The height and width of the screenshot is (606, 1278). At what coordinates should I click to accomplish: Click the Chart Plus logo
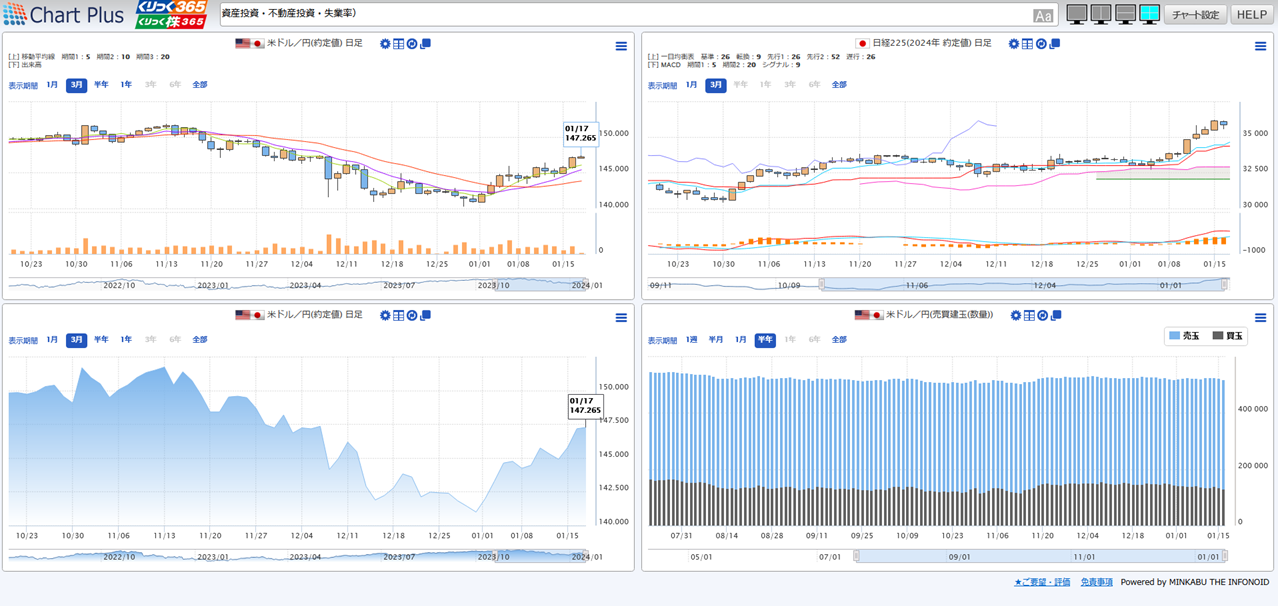click(64, 15)
